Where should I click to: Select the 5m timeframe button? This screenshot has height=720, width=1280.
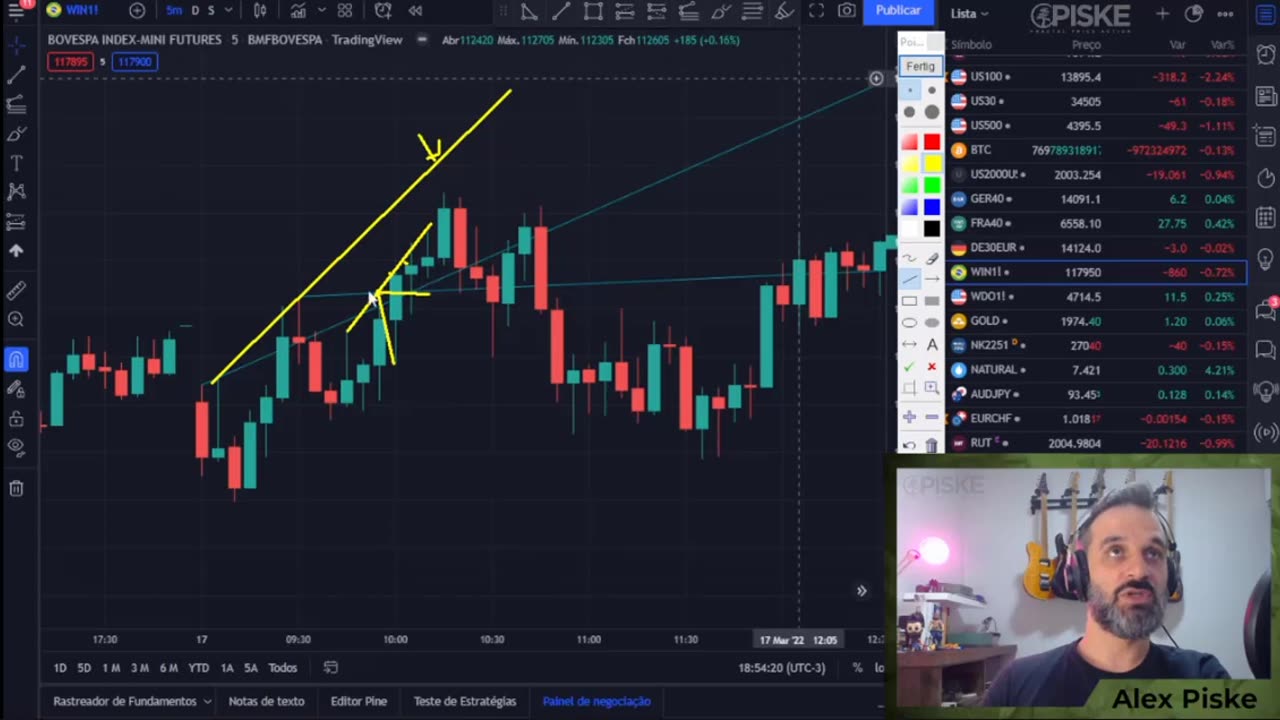[x=175, y=10]
